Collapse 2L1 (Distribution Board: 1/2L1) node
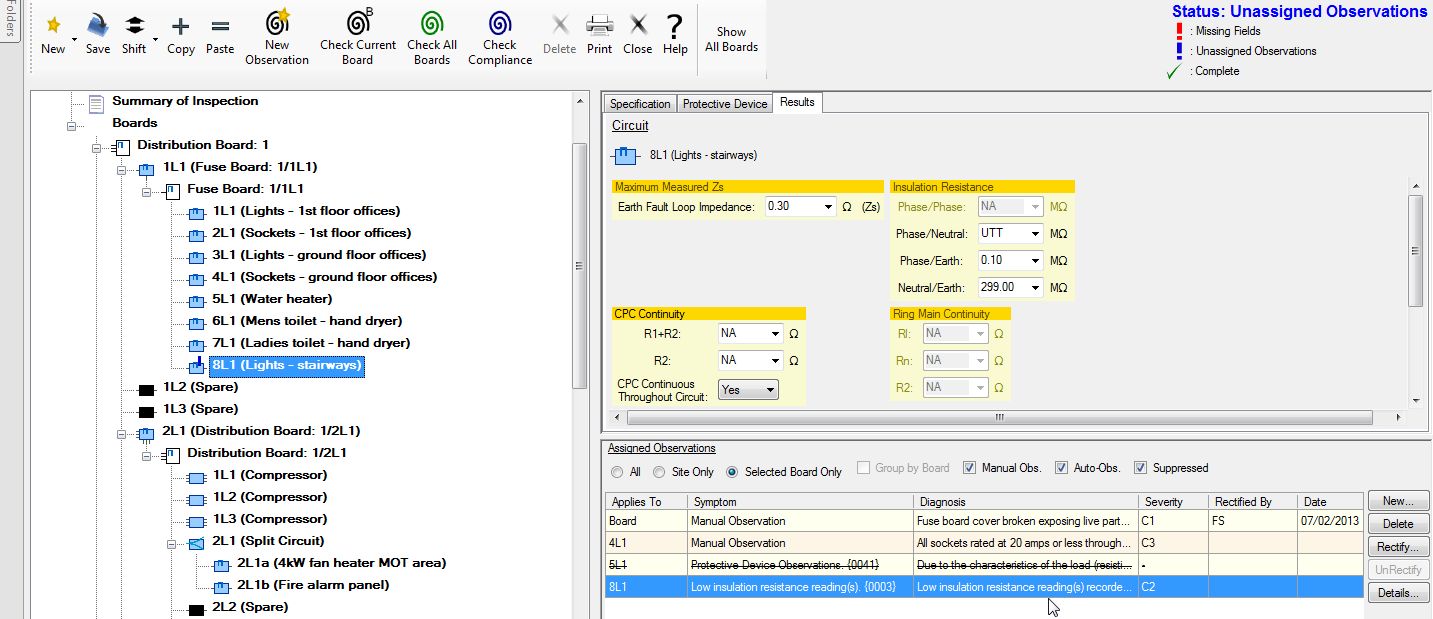 pos(122,434)
